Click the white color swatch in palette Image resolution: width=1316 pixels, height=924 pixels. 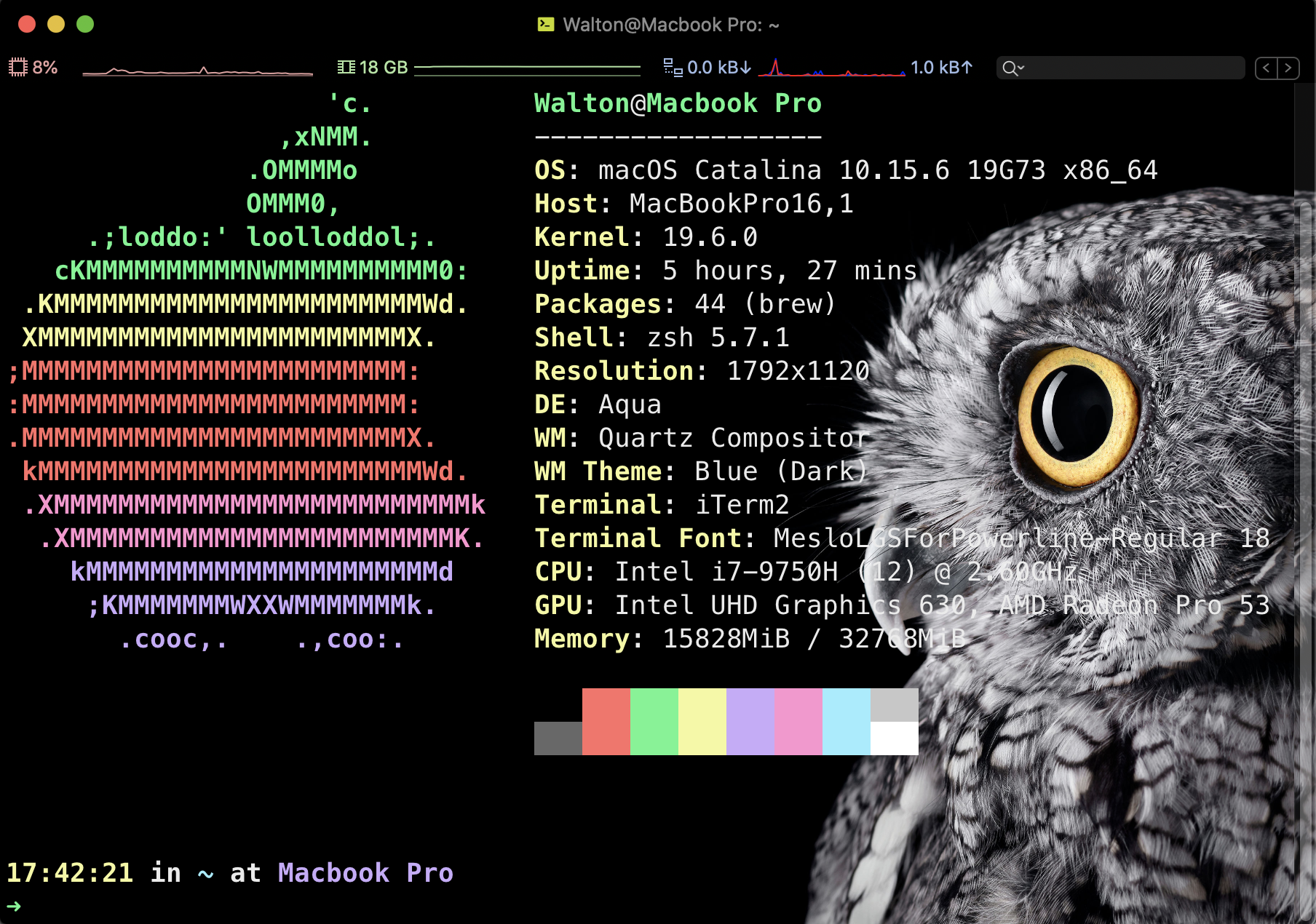(x=895, y=738)
